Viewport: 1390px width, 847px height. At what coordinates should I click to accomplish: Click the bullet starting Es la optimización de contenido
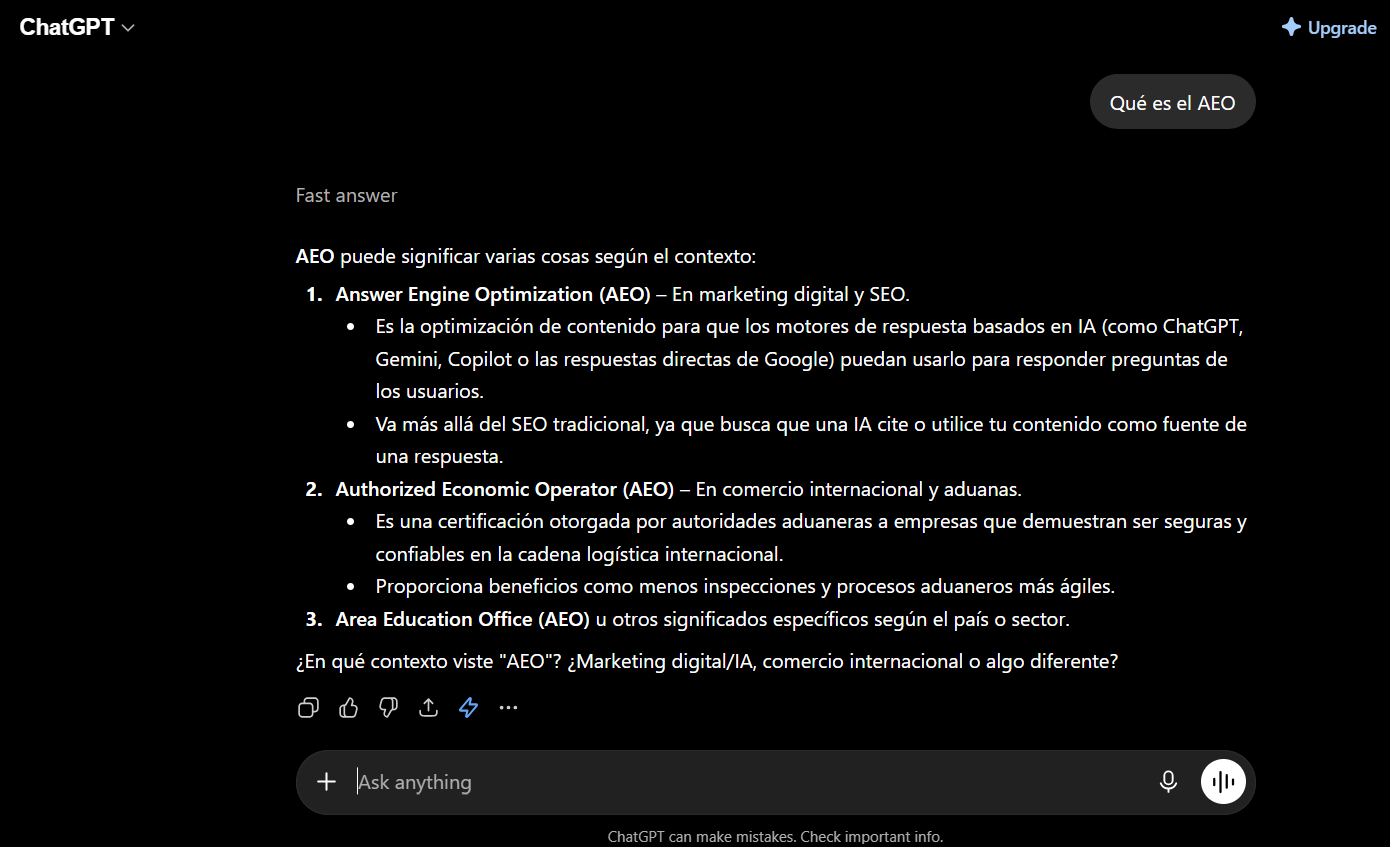click(x=810, y=359)
